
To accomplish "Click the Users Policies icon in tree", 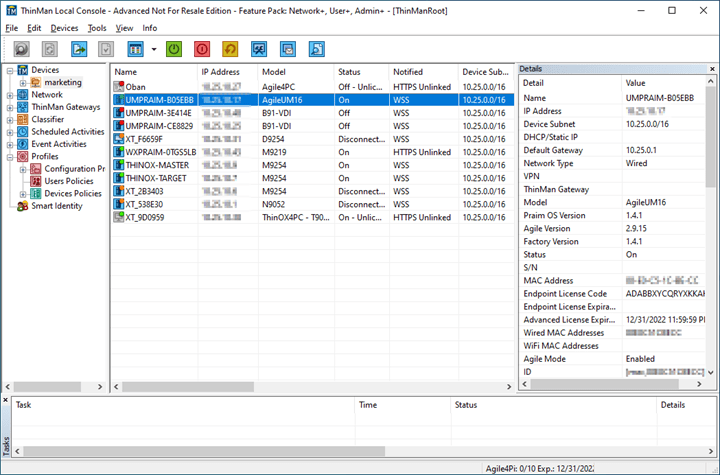I will pos(37,181).
